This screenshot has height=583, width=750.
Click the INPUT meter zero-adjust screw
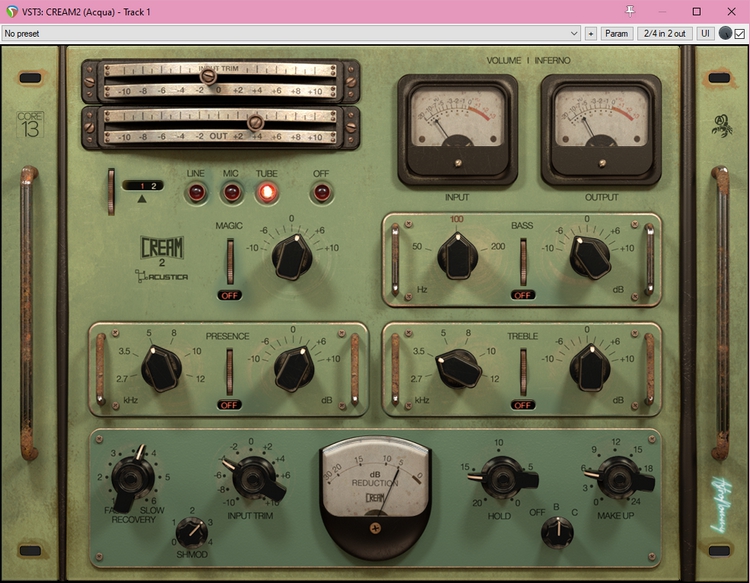point(458,163)
